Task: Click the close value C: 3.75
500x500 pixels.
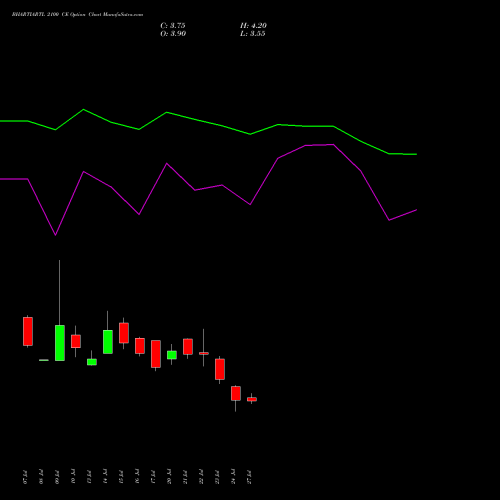Action: click(x=173, y=26)
